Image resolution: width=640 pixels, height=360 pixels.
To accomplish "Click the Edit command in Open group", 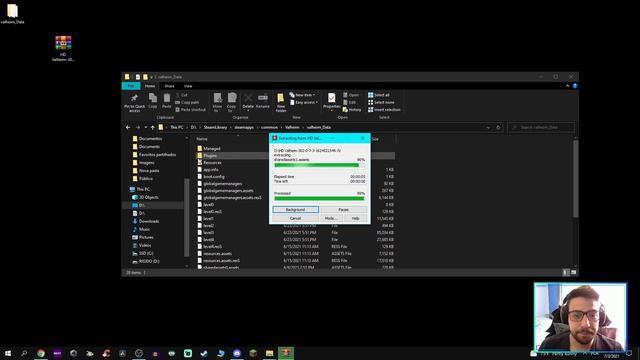I will [349, 102].
